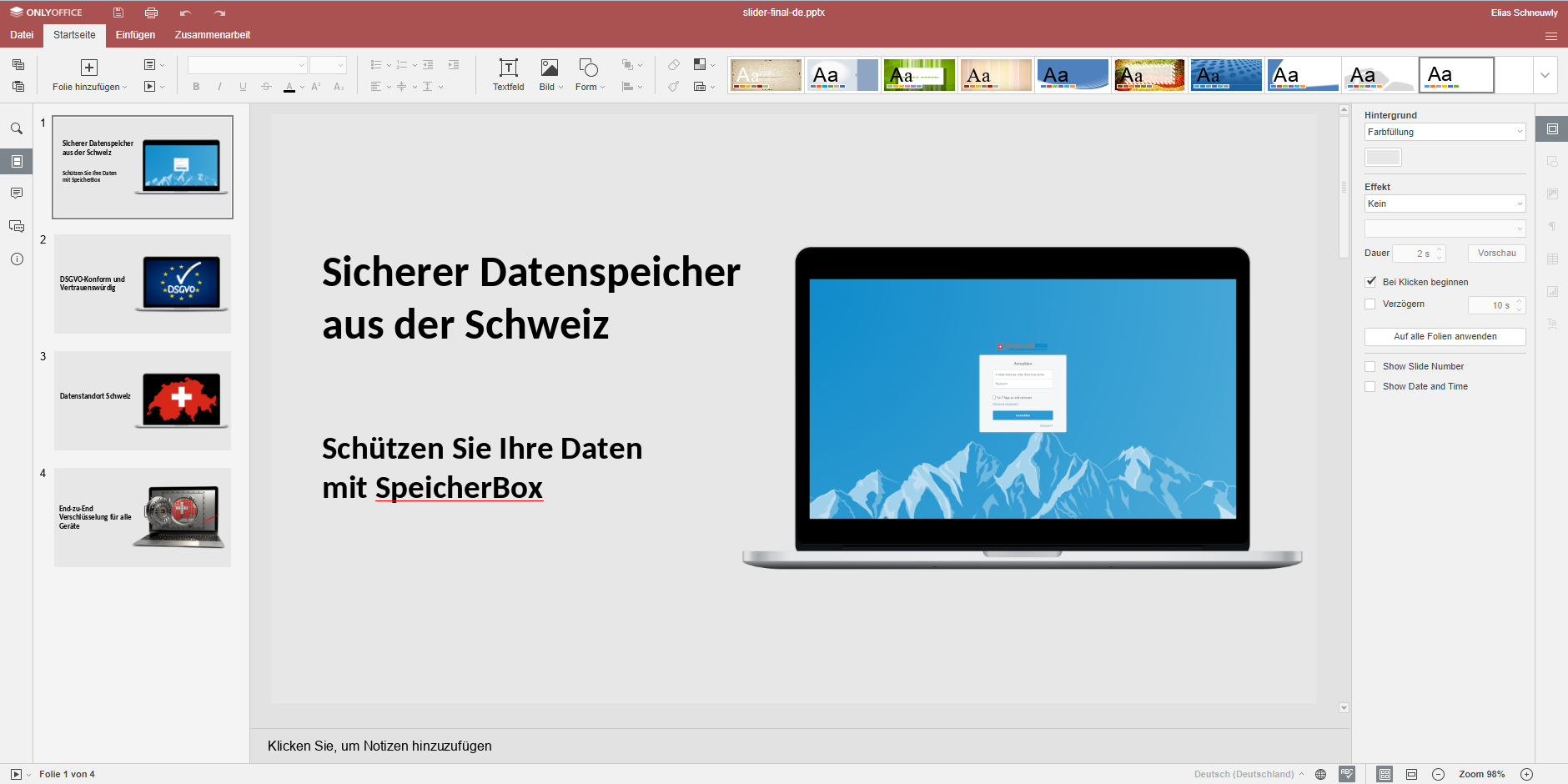Screen dimensions: 1568x784
Task: Click the undo arrow in title bar
Action: click(x=185, y=13)
